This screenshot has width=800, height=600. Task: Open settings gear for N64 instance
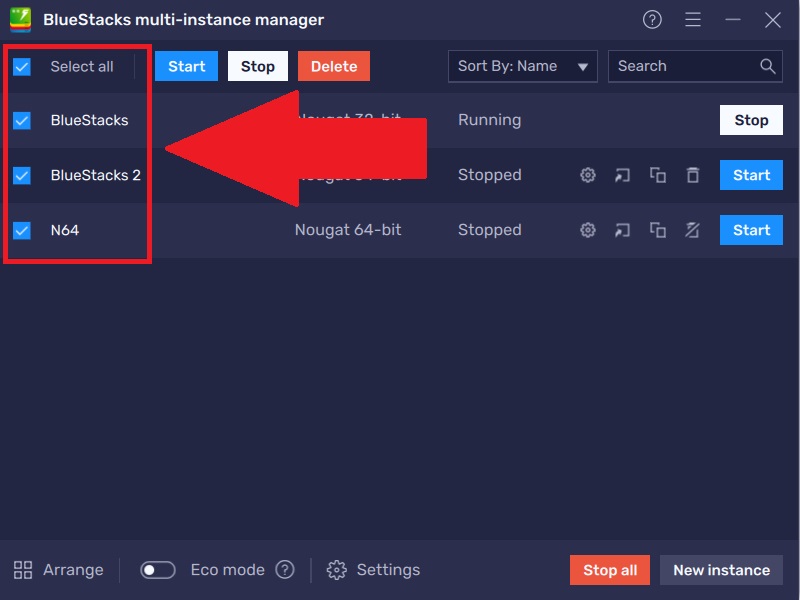click(588, 230)
